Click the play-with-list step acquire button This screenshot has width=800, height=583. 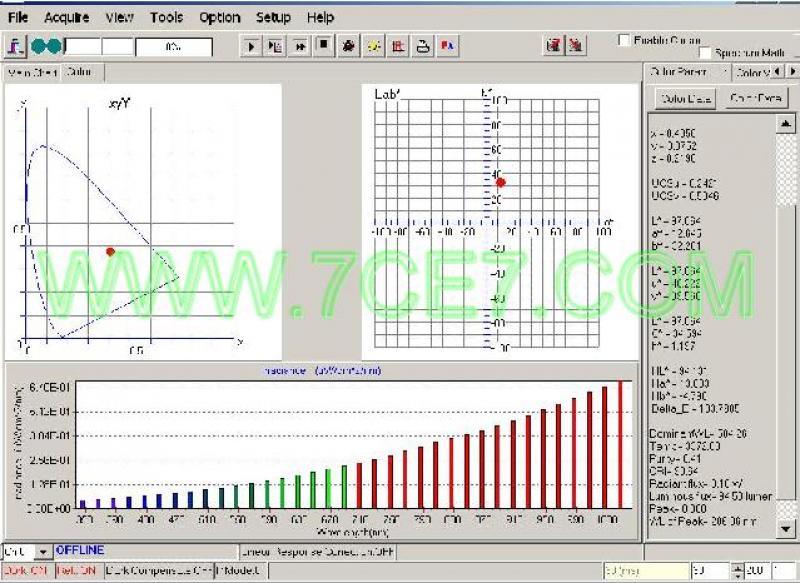275,46
